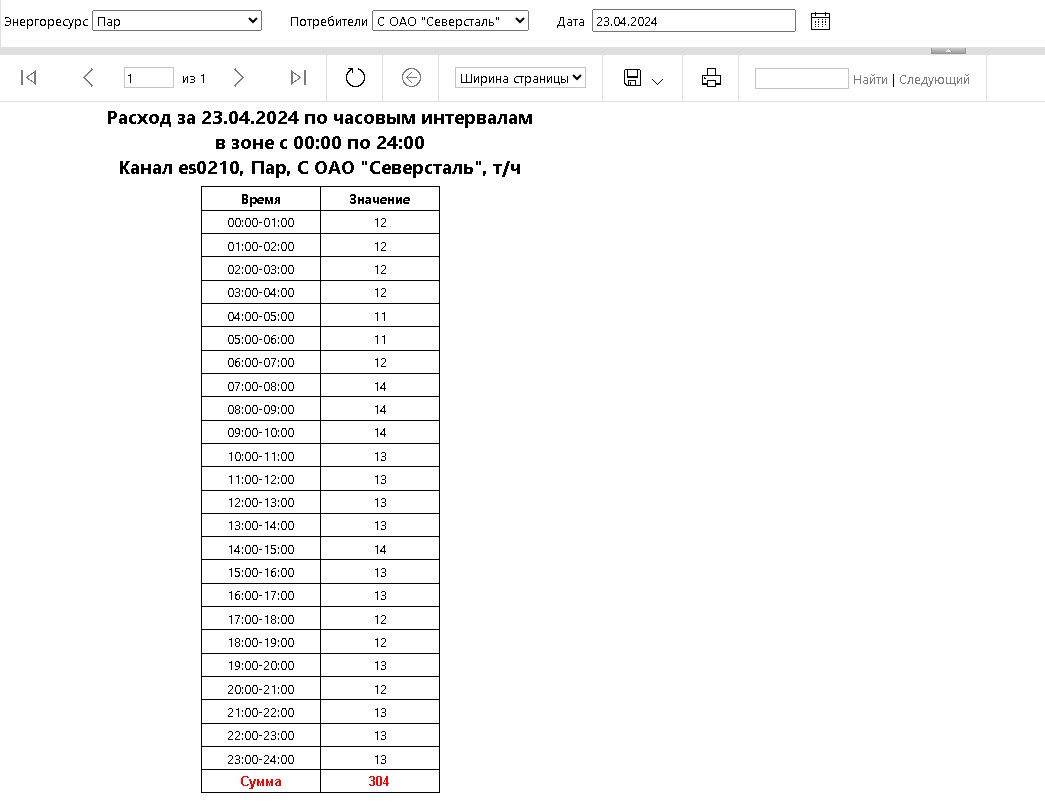
Task: Click the previous page arrow
Action: tap(88, 78)
